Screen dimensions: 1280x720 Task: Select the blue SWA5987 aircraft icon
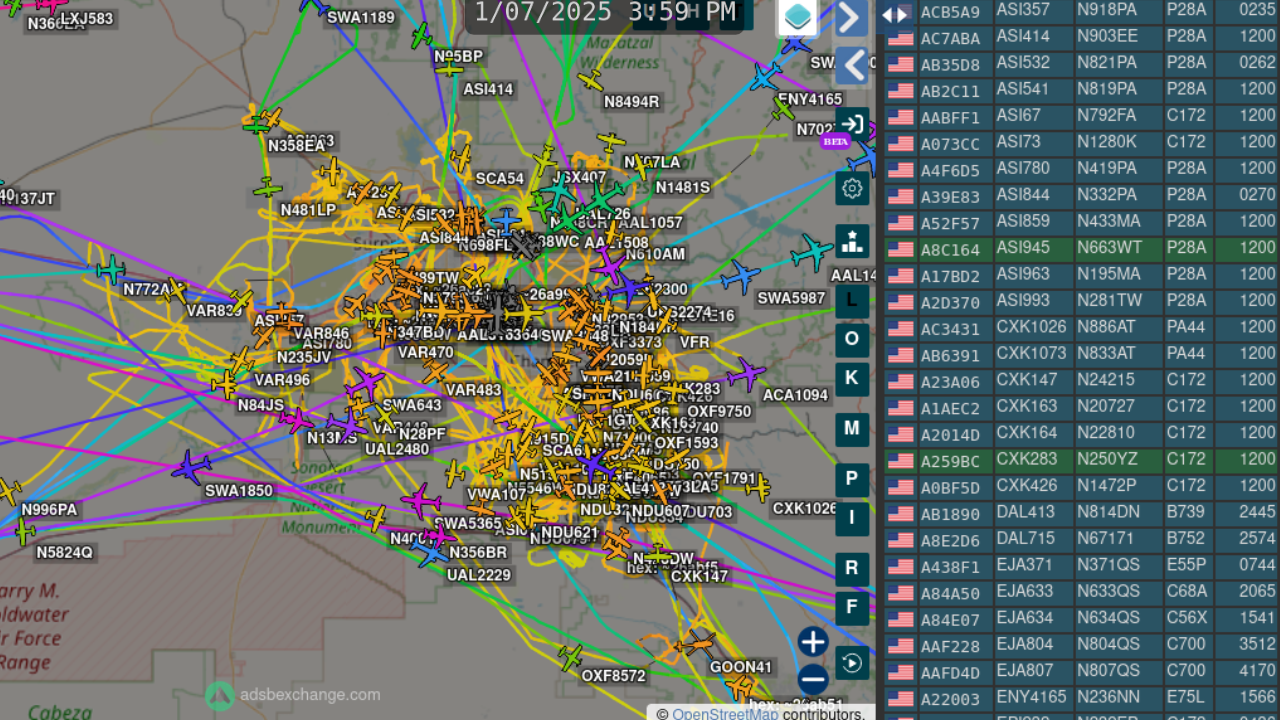click(x=740, y=277)
